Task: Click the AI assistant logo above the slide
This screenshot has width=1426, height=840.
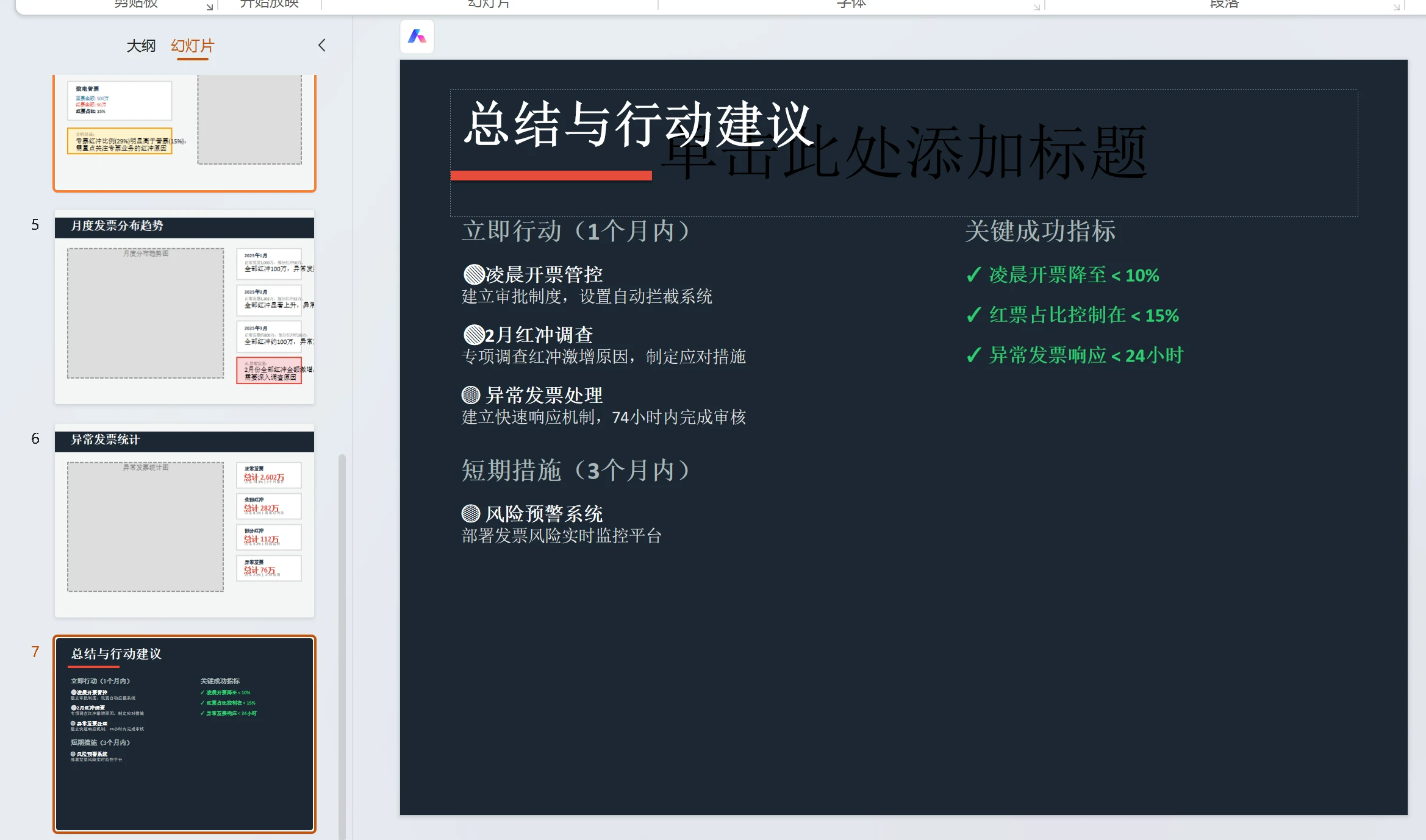Action: point(417,37)
